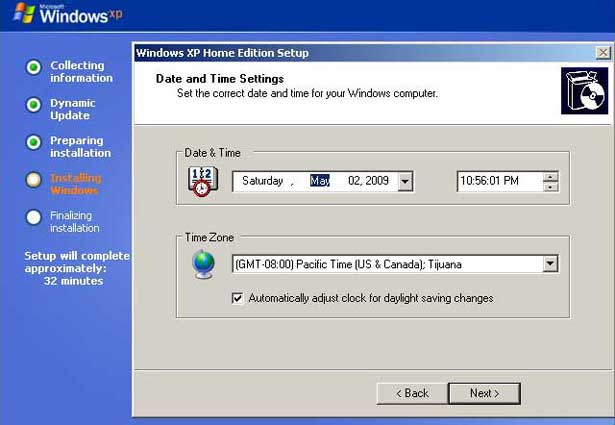Screen dimensions: 615x425
Task: Click the setup box and CD icon
Action: click(584, 91)
